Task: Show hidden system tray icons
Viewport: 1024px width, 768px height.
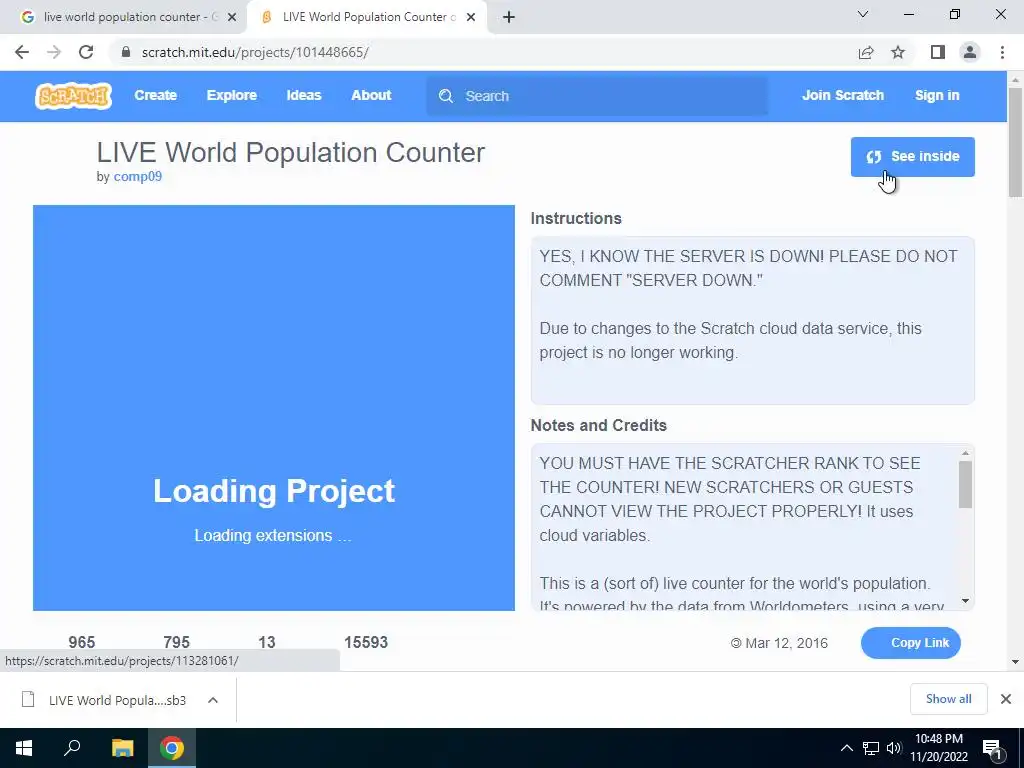Action: point(846,748)
